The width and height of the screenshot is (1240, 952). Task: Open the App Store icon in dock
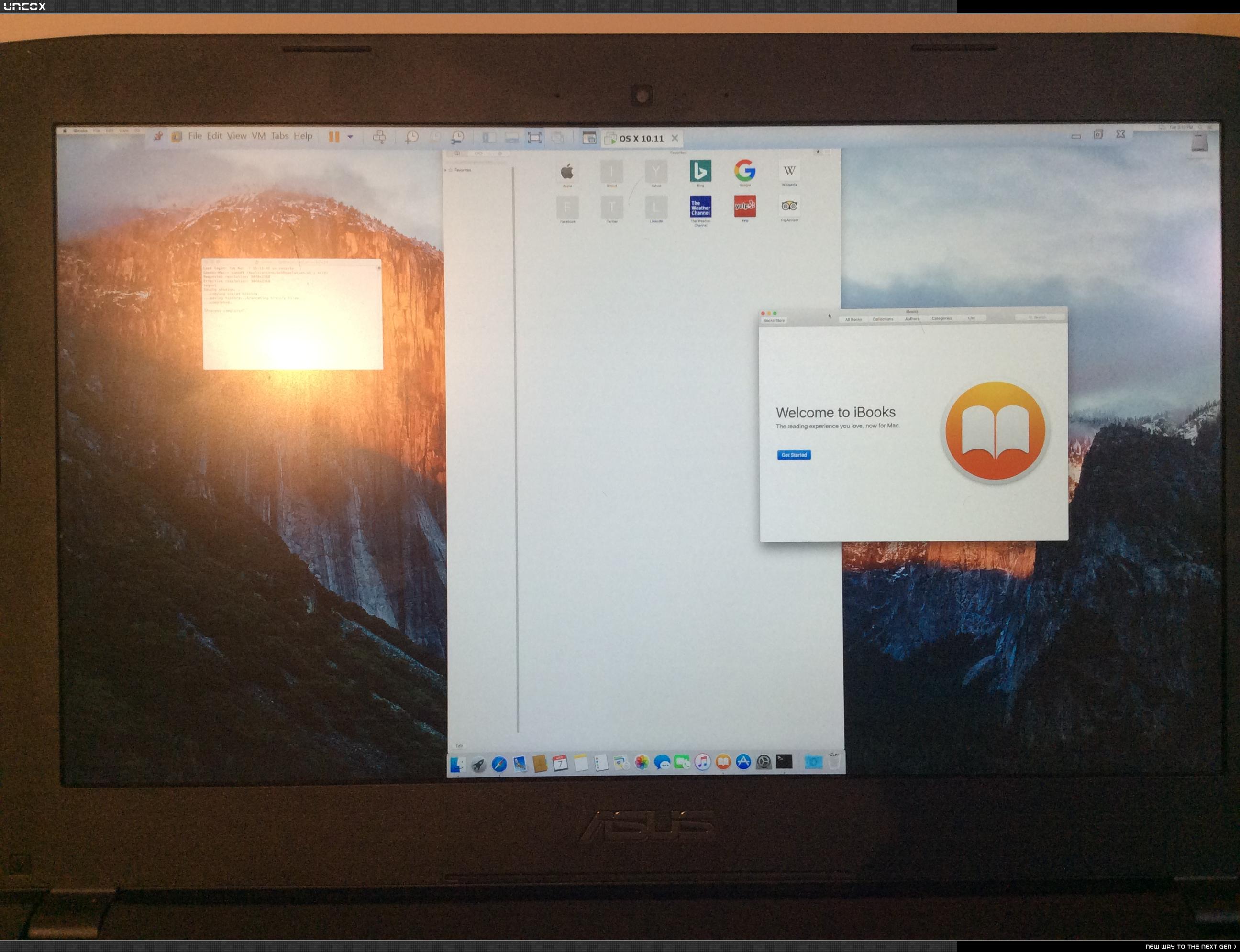pos(743,762)
